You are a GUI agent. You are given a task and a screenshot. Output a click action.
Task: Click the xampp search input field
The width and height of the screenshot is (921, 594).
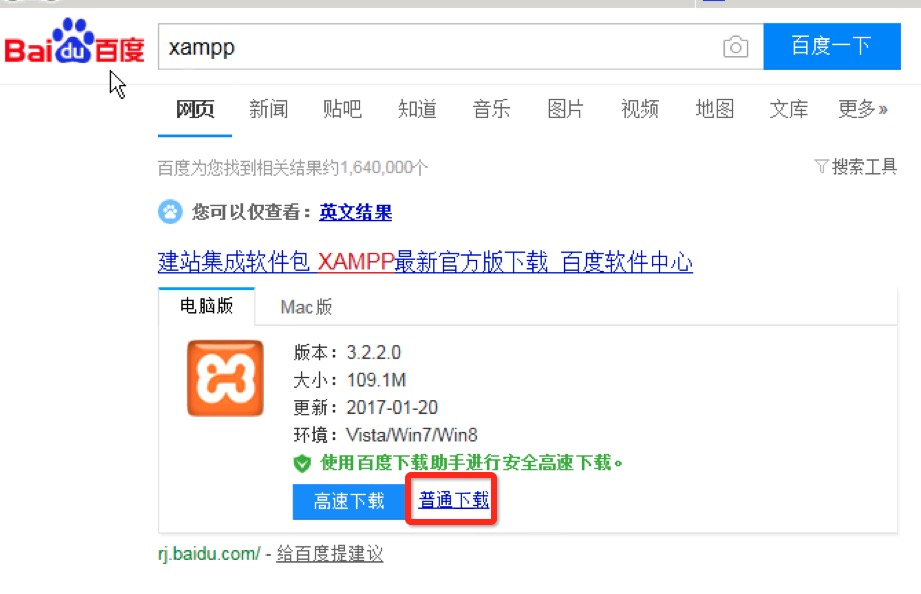click(x=441, y=47)
